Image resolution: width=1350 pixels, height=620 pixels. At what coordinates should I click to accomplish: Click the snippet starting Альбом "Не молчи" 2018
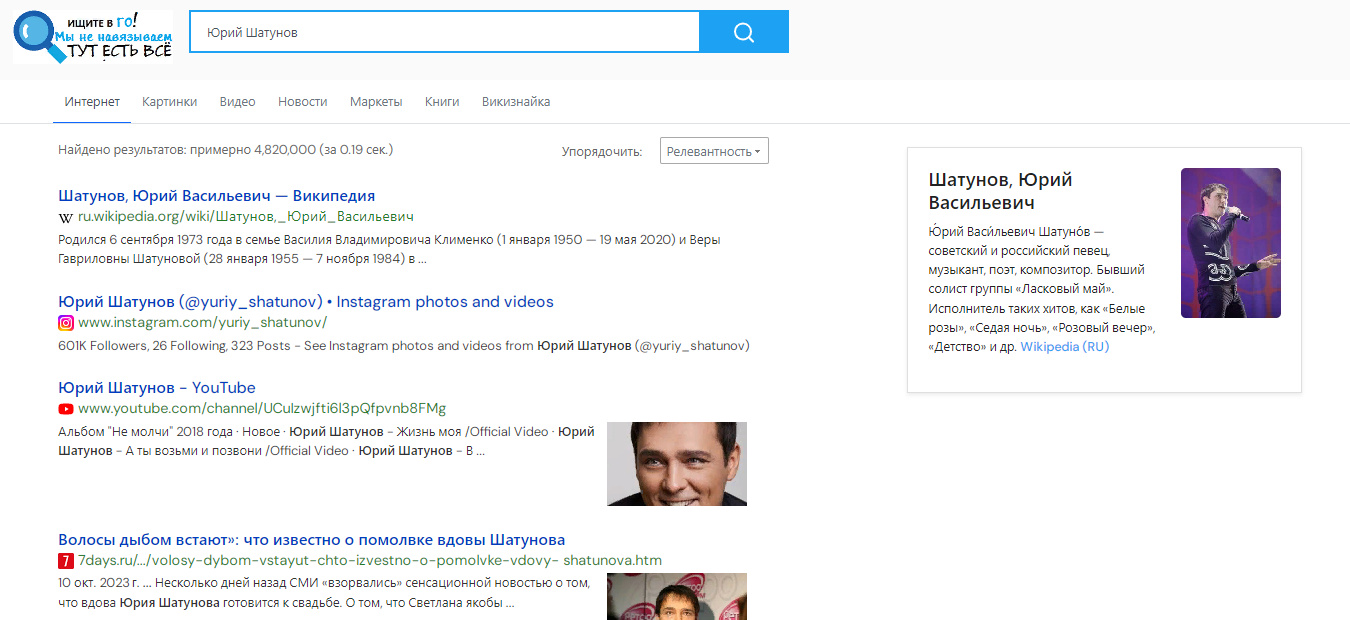coord(326,441)
